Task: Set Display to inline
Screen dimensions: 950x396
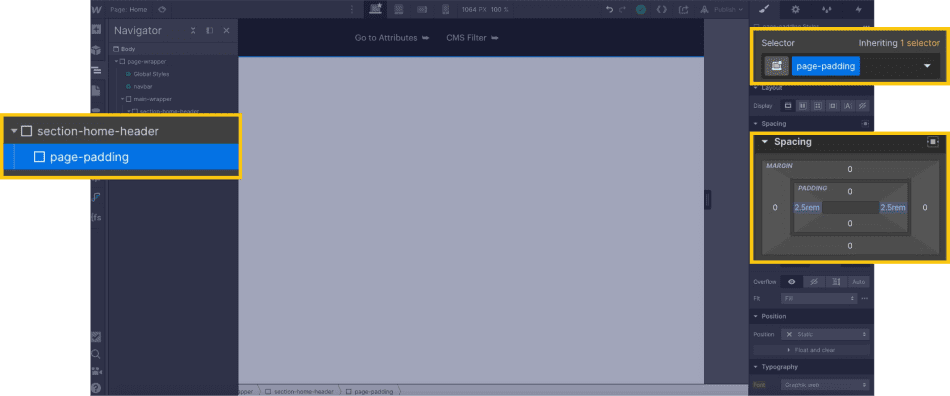Action: pyautogui.click(x=848, y=105)
